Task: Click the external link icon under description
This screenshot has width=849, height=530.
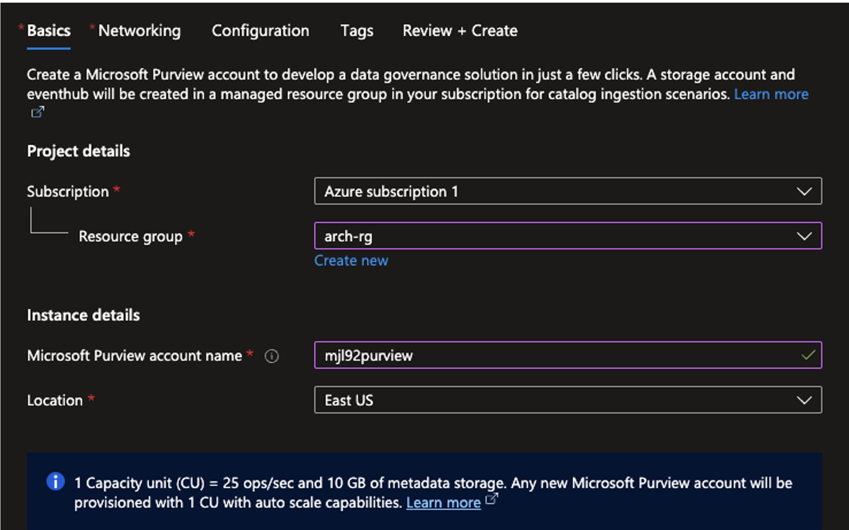Action: 37,112
